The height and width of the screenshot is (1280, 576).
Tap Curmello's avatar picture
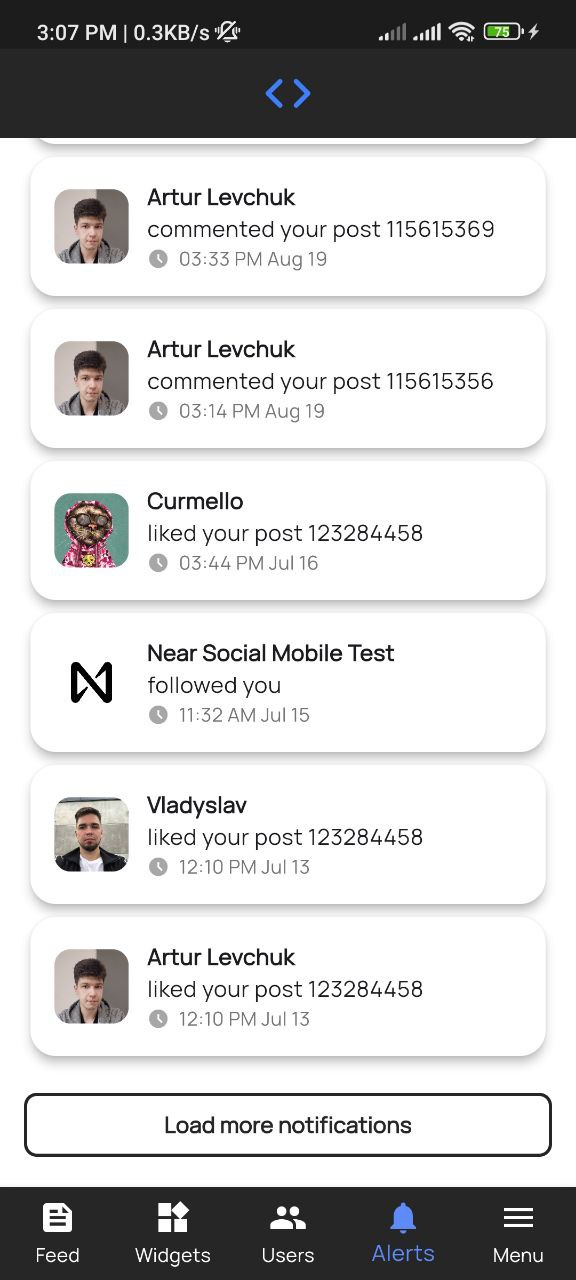pyautogui.click(x=91, y=530)
